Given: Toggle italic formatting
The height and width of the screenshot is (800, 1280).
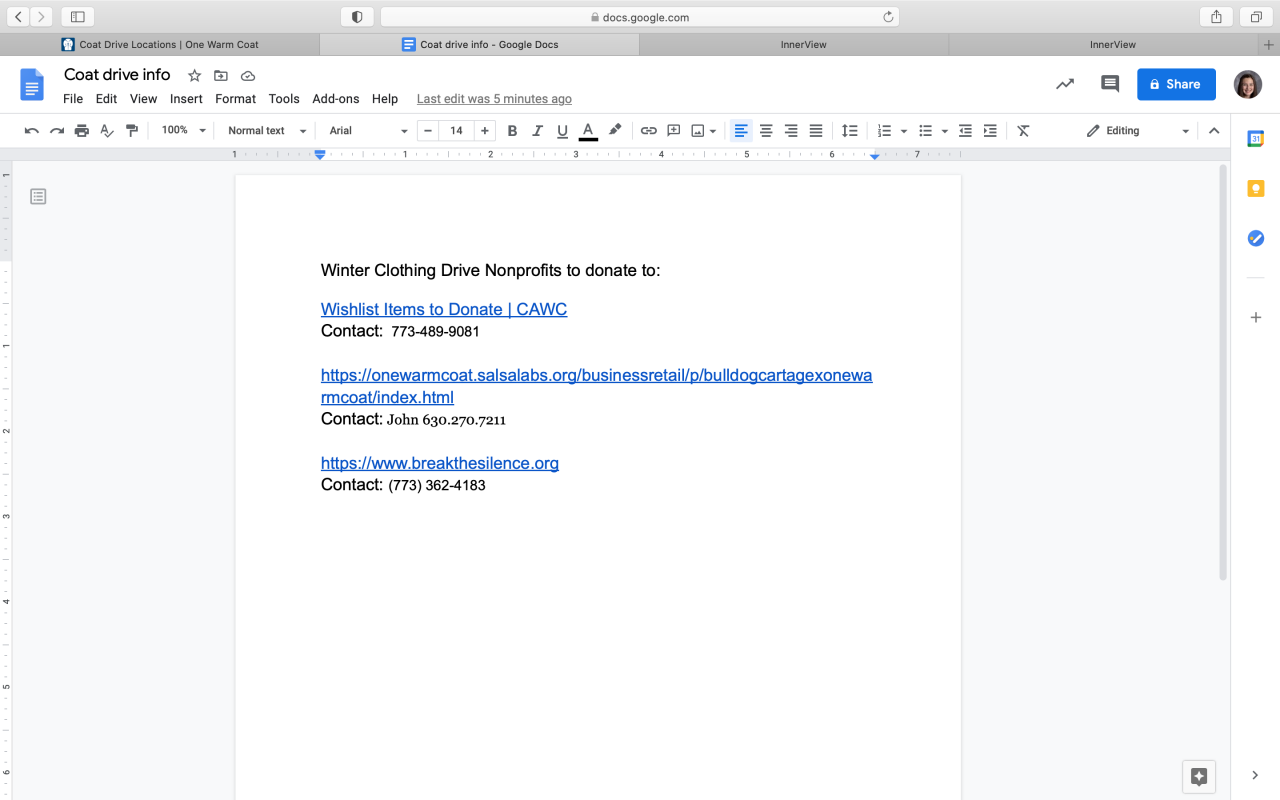Looking at the screenshot, I should [x=537, y=131].
